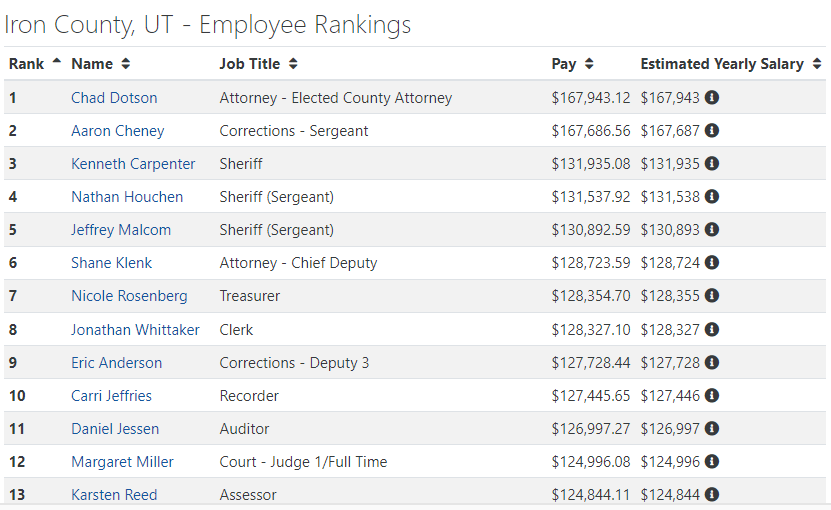
Task: Open info icon beside Jonathan Whittaker's $128,327
Action: (712, 330)
